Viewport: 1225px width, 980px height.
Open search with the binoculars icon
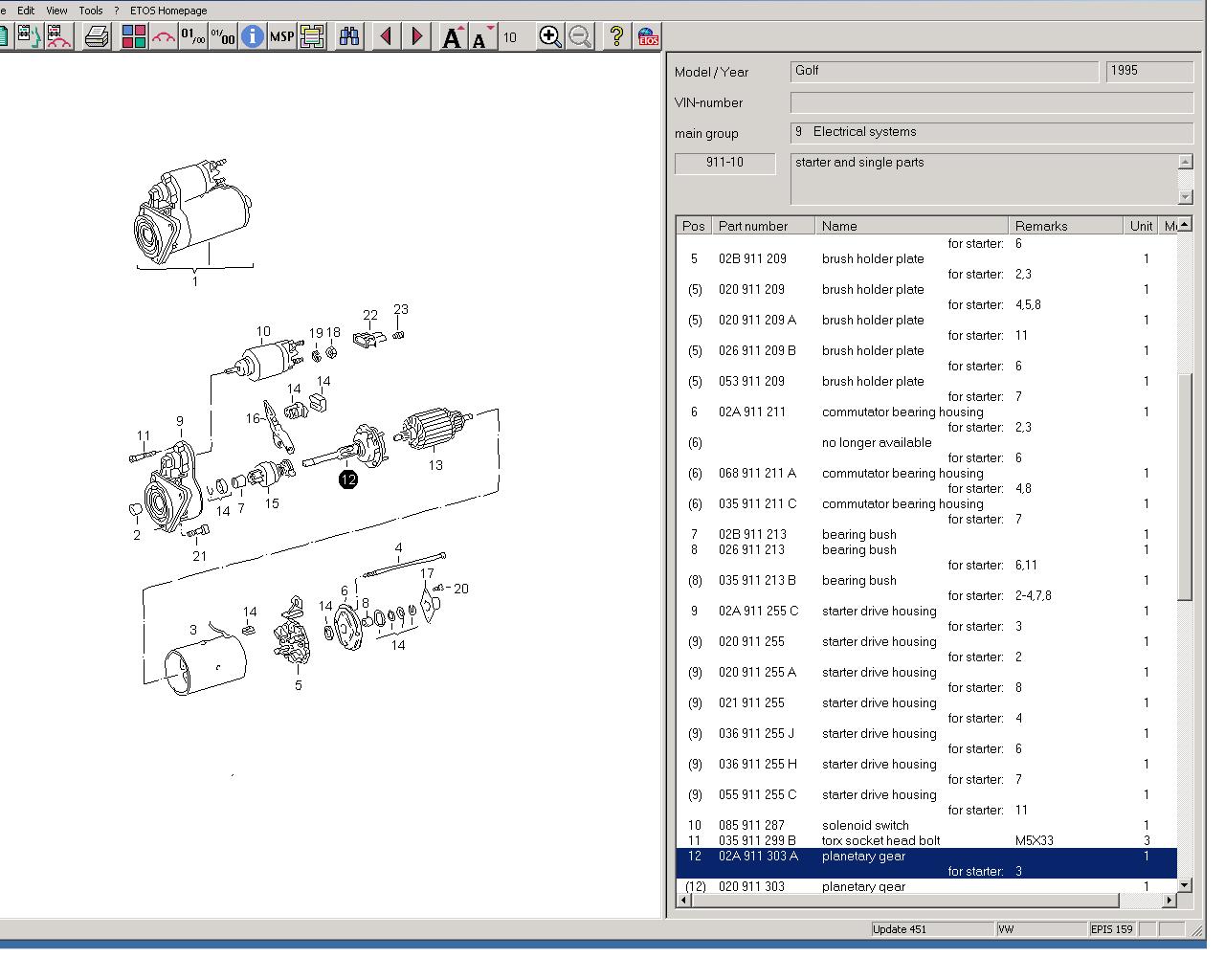click(x=349, y=36)
